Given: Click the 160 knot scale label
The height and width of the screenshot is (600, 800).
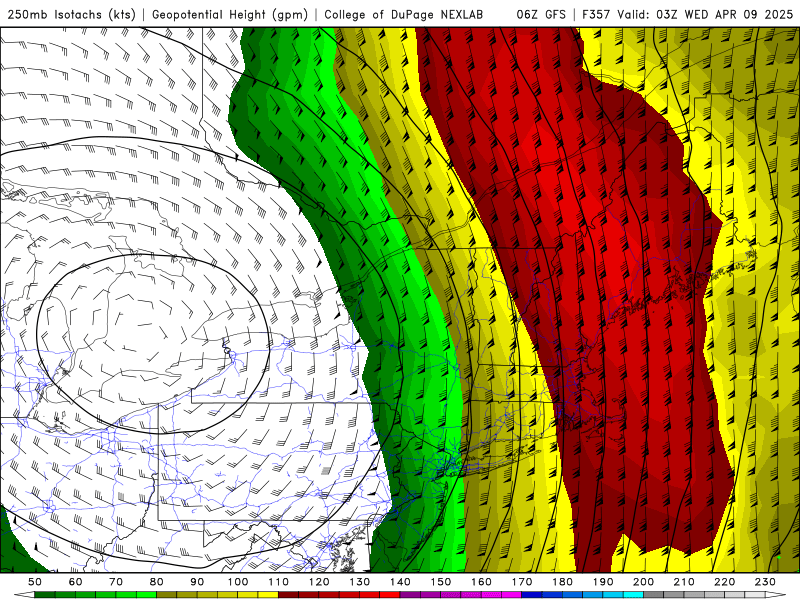Looking at the screenshot, I should pyautogui.click(x=481, y=582).
